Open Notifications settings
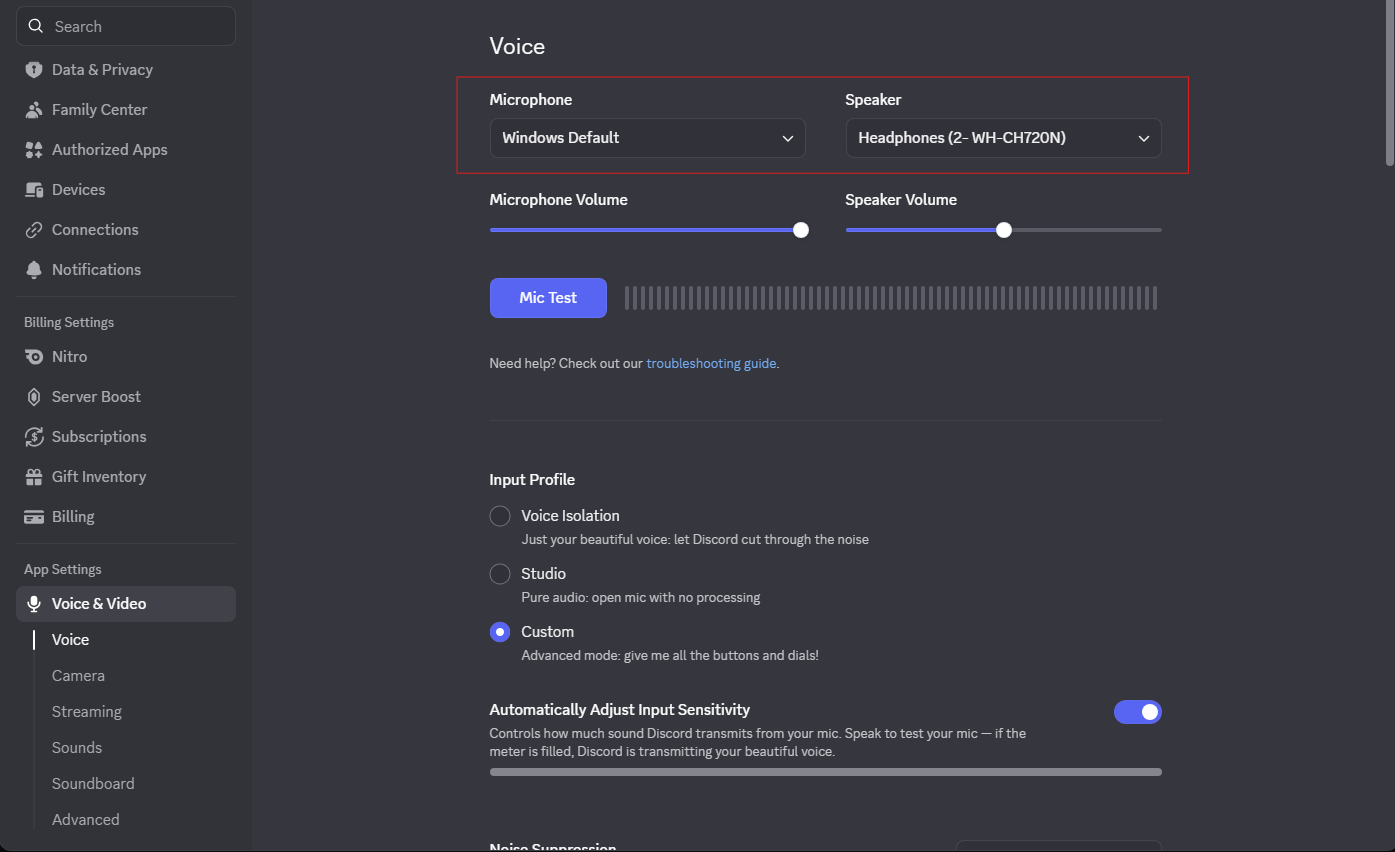Screen dimensions: 1395x852 pos(126,270)
